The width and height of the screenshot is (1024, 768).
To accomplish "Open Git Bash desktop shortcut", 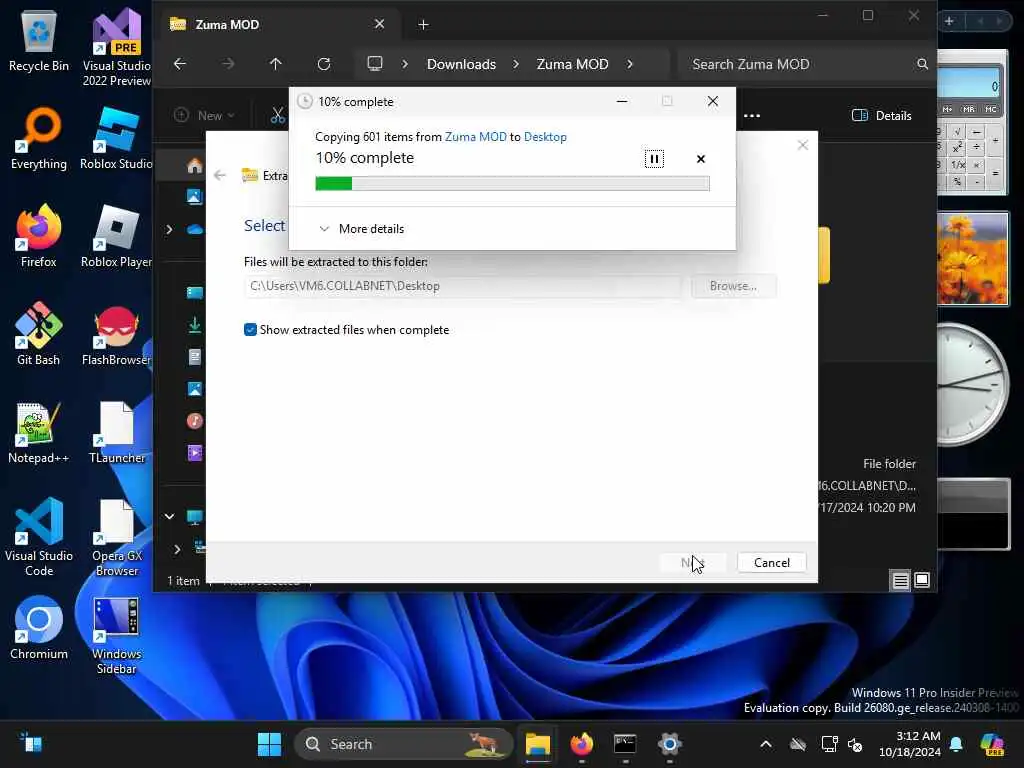I will (39, 333).
